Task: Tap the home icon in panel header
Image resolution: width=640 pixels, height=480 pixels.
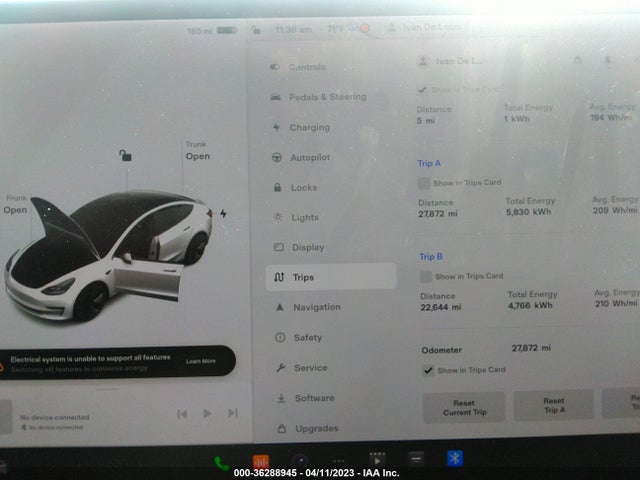Action: [578, 60]
